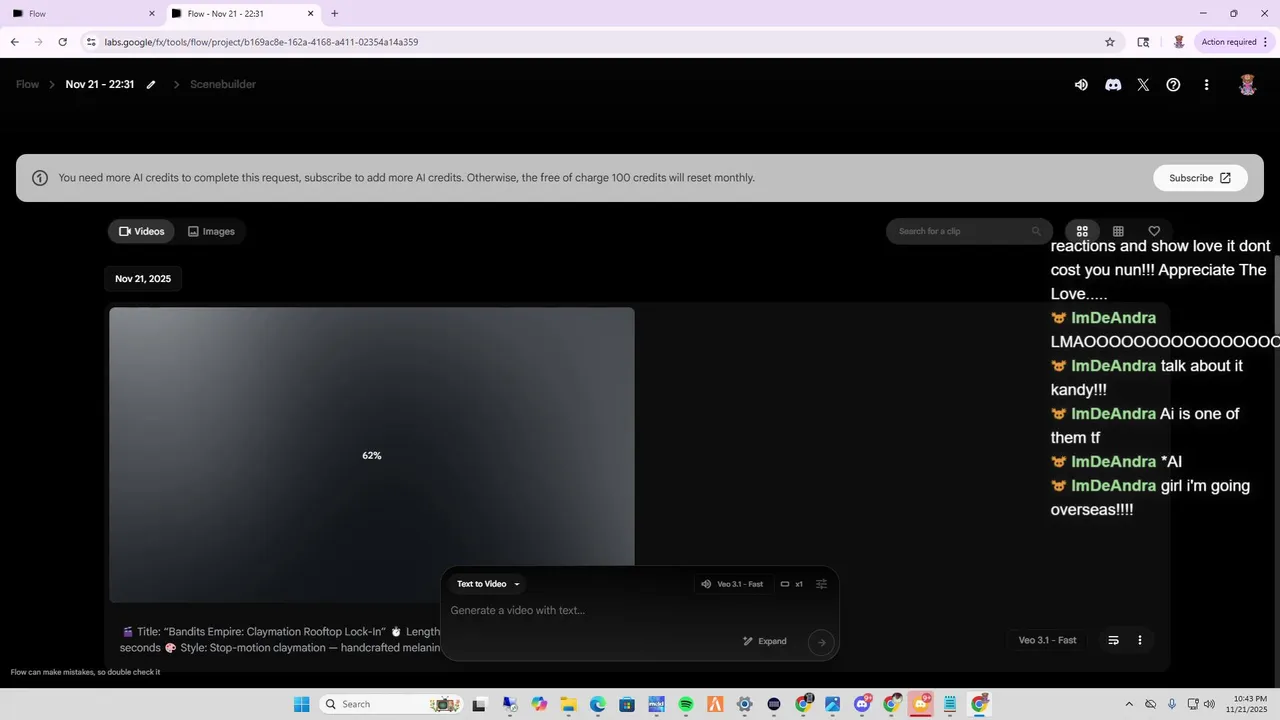
Task: Change output count x1 selector
Action: tap(792, 584)
